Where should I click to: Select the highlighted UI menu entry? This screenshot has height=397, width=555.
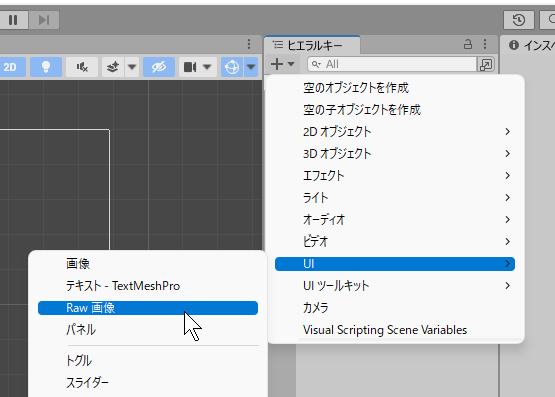(x=395, y=264)
